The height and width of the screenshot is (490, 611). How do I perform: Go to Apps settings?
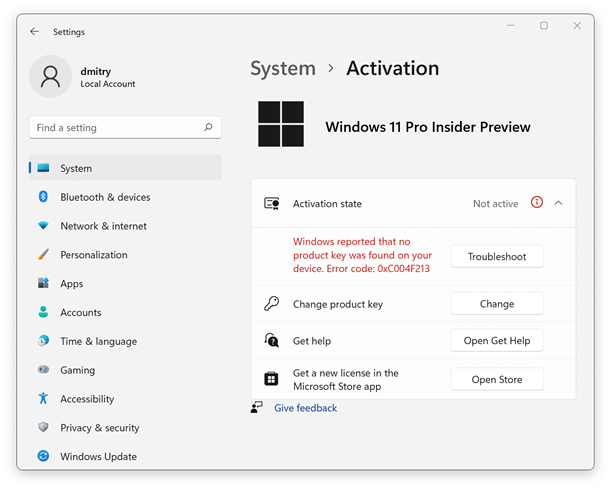tap(125, 283)
